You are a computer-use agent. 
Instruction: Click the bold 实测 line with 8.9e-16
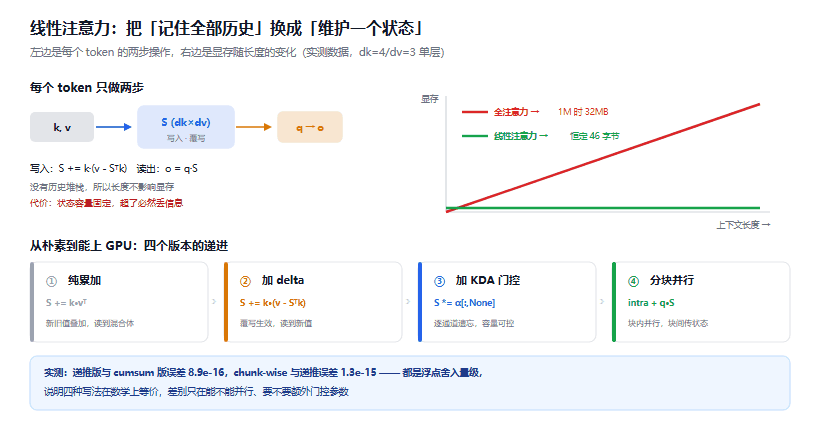click(263, 372)
